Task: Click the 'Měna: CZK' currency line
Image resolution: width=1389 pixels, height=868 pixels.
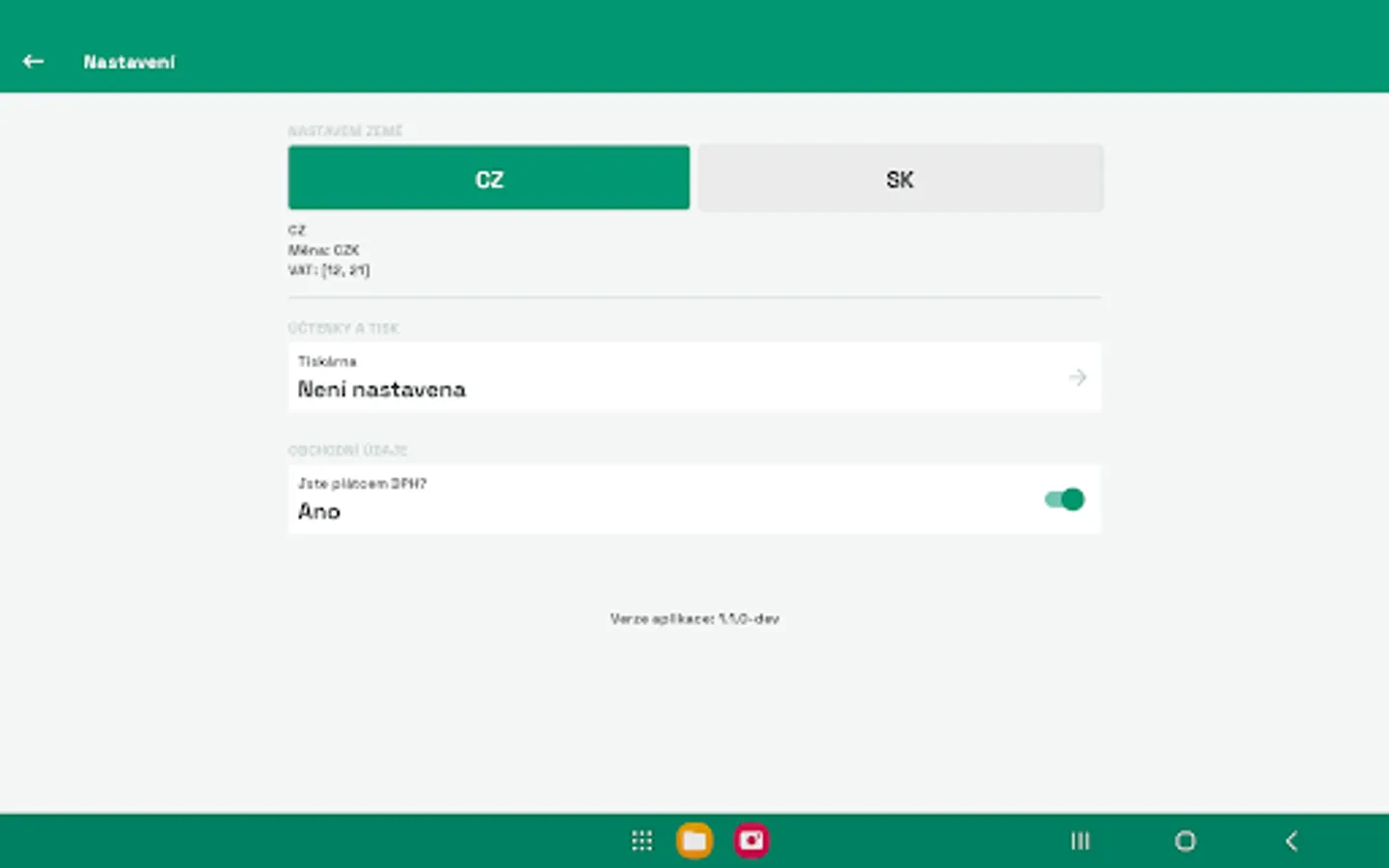Action: [x=324, y=250]
